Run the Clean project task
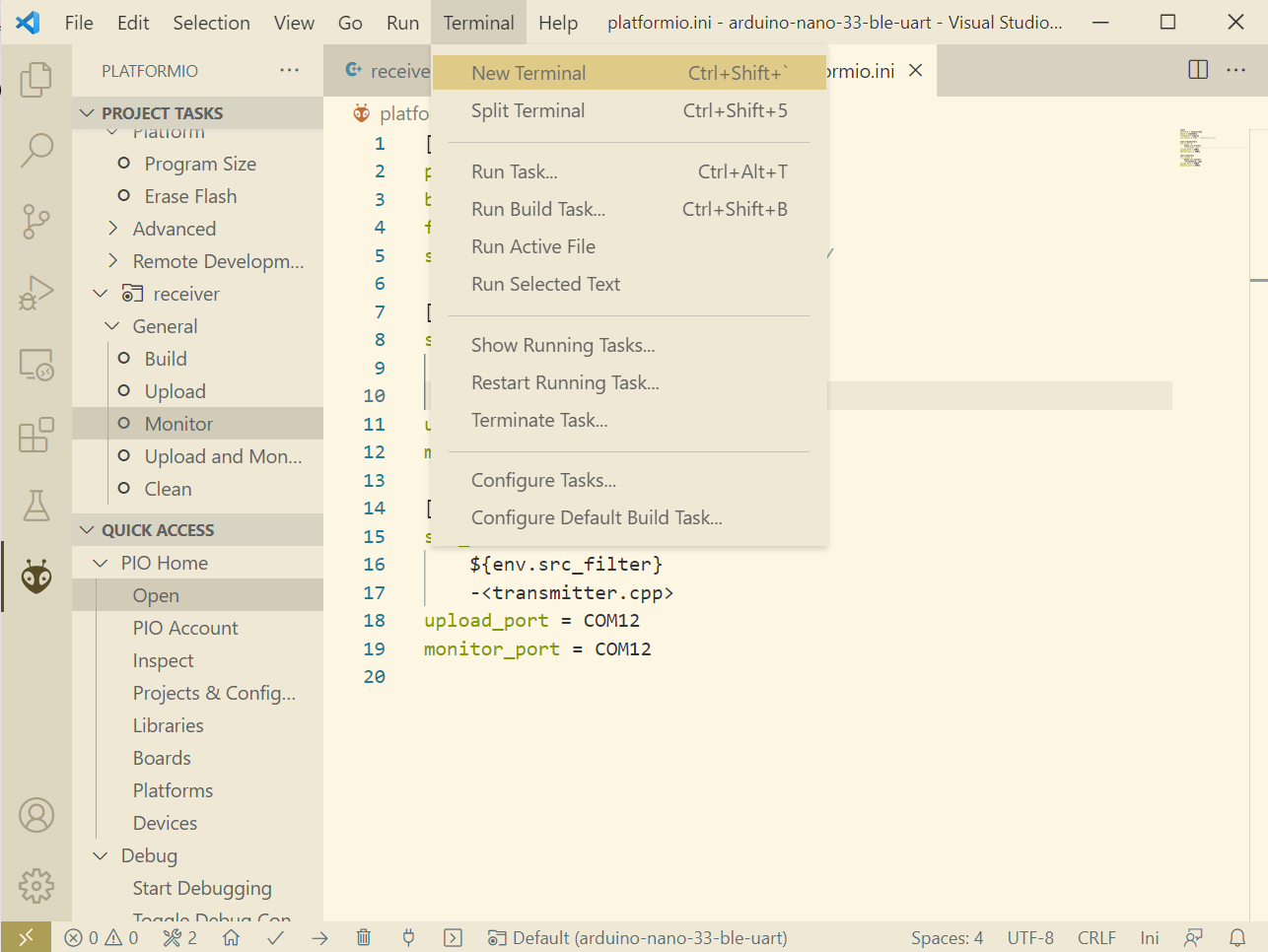Image resolution: width=1268 pixels, height=952 pixels. pyautogui.click(x=197, y=489)
